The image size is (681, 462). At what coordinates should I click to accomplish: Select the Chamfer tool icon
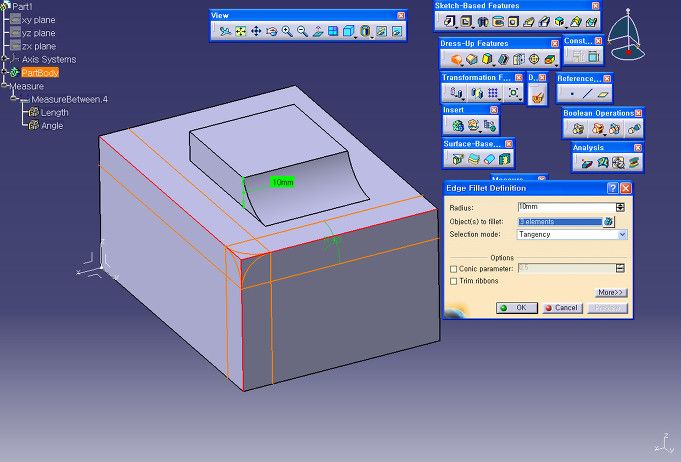point(472,59)
